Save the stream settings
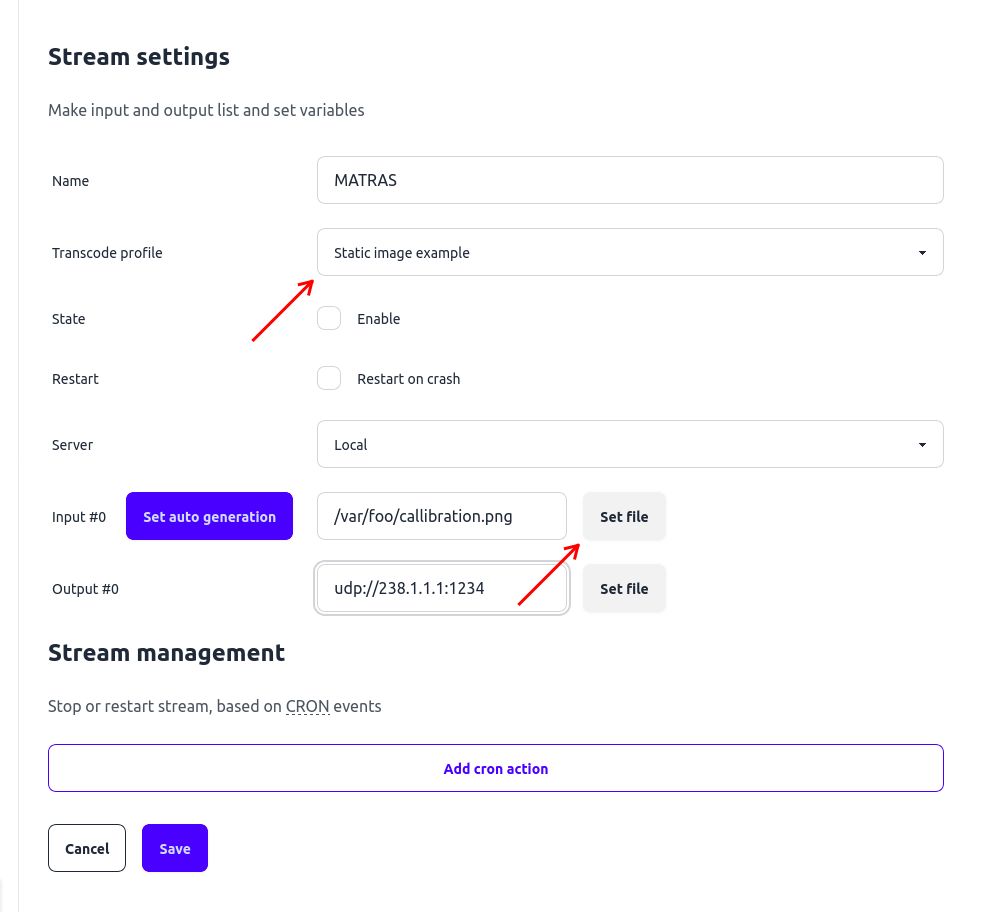The image size is (992, 912). click(175, 848)
